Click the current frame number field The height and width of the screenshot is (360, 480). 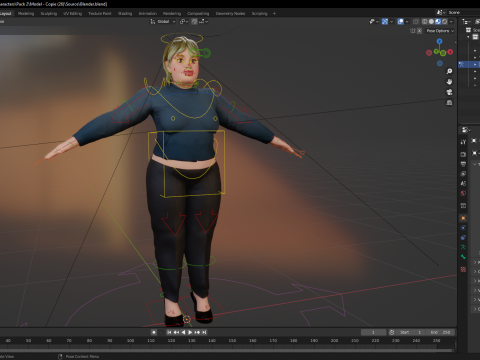pos(373,332)
